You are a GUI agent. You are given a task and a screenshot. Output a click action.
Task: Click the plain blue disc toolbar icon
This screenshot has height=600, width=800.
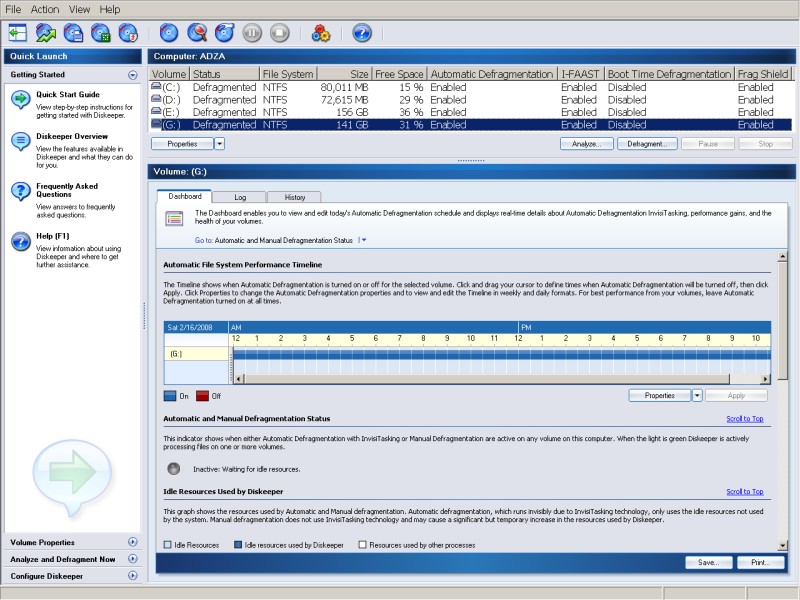(x=168, y=33)
